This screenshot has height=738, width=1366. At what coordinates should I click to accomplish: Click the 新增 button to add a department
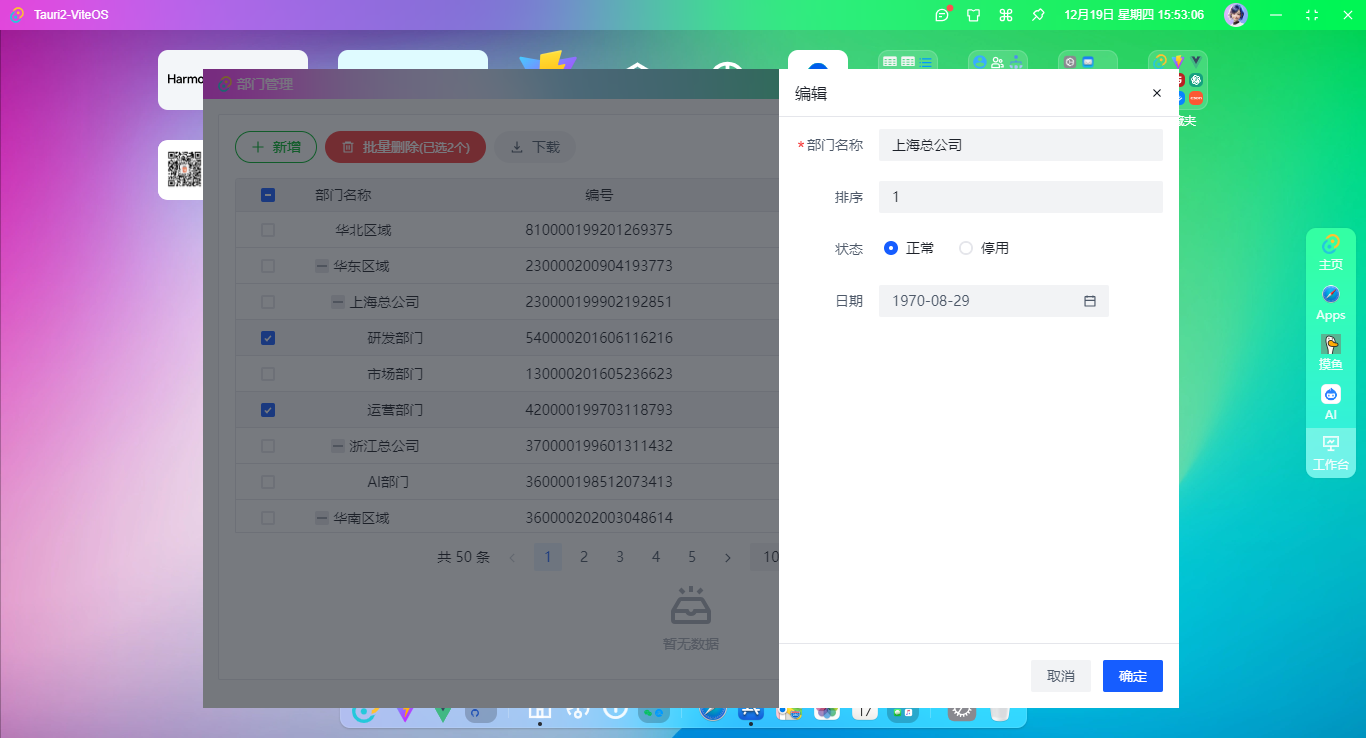pos(276,146)
